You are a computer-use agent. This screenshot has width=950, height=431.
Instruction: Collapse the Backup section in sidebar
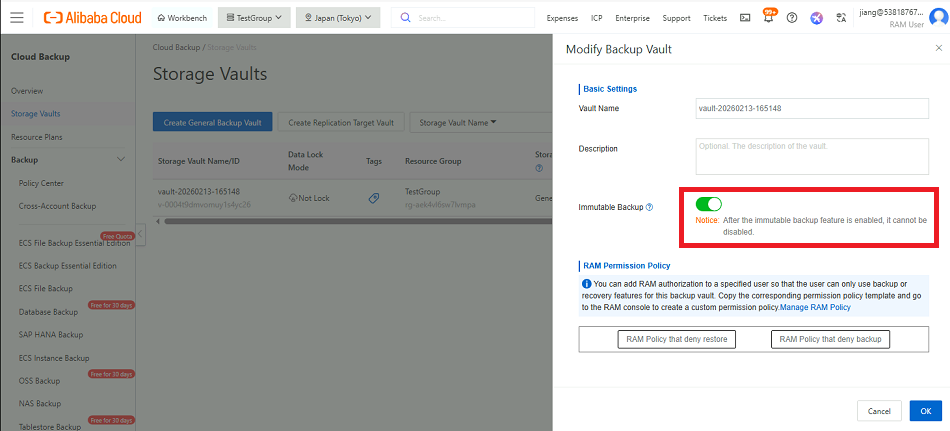coord(121,160)
